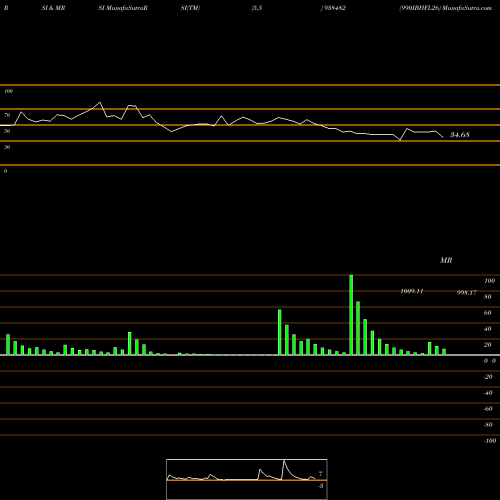
Task: Click the 938482 code in header
Action: click(335, 8)
